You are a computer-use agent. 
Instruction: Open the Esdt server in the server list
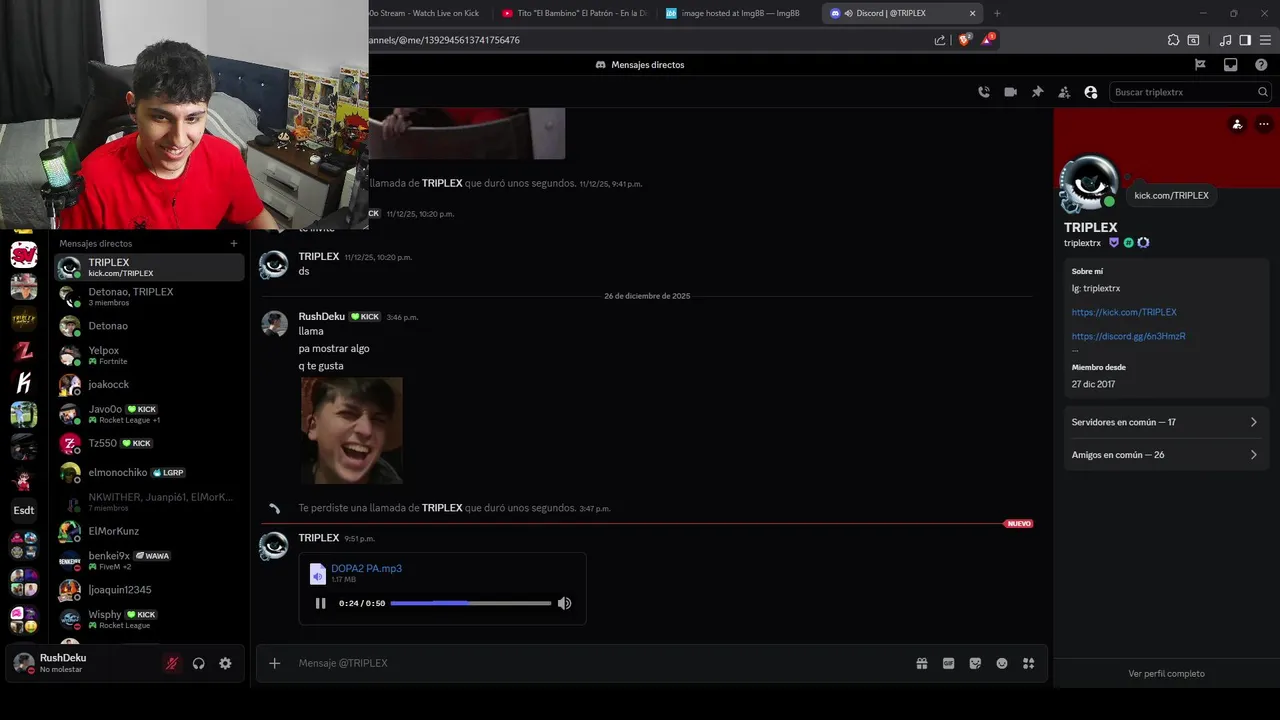(x=24, y=510)
